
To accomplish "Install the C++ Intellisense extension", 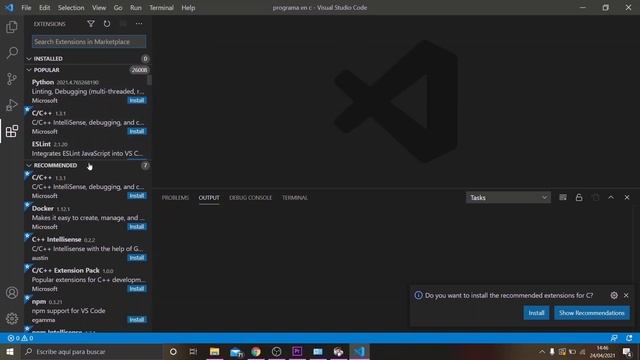I will coord(137,258).
